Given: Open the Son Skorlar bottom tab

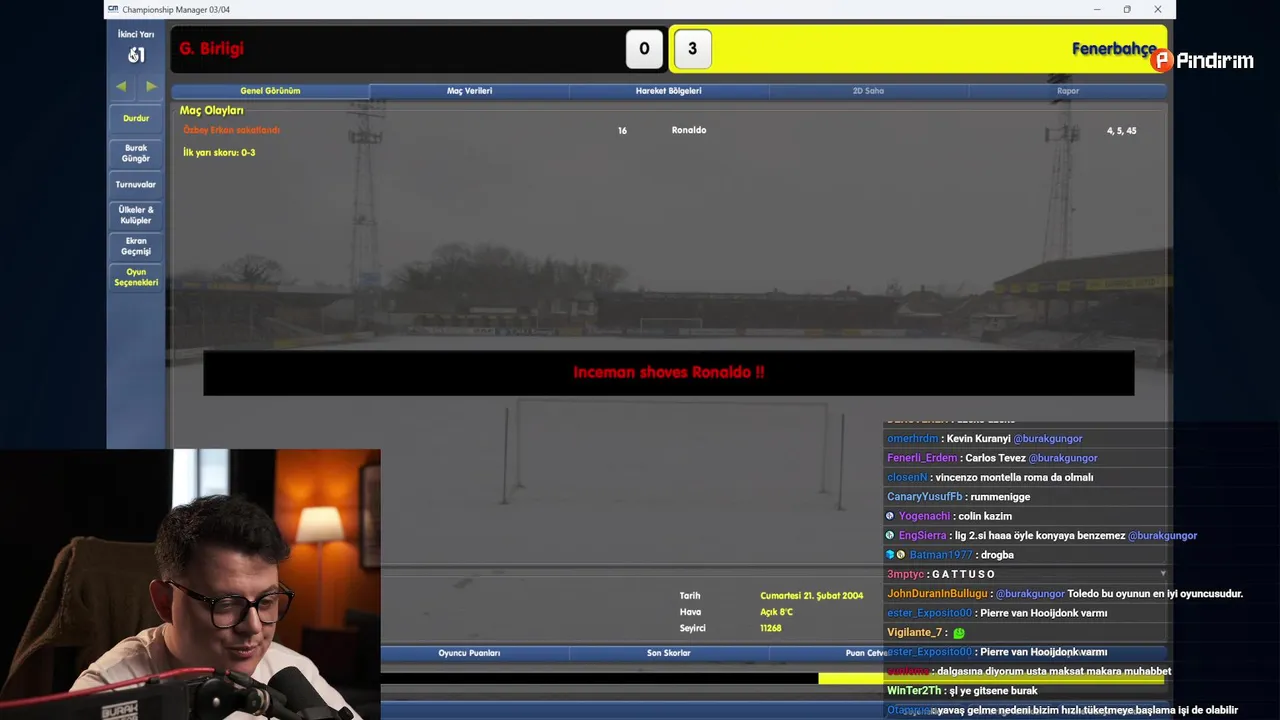Looking at the screenshot, I should pos(669,653).
